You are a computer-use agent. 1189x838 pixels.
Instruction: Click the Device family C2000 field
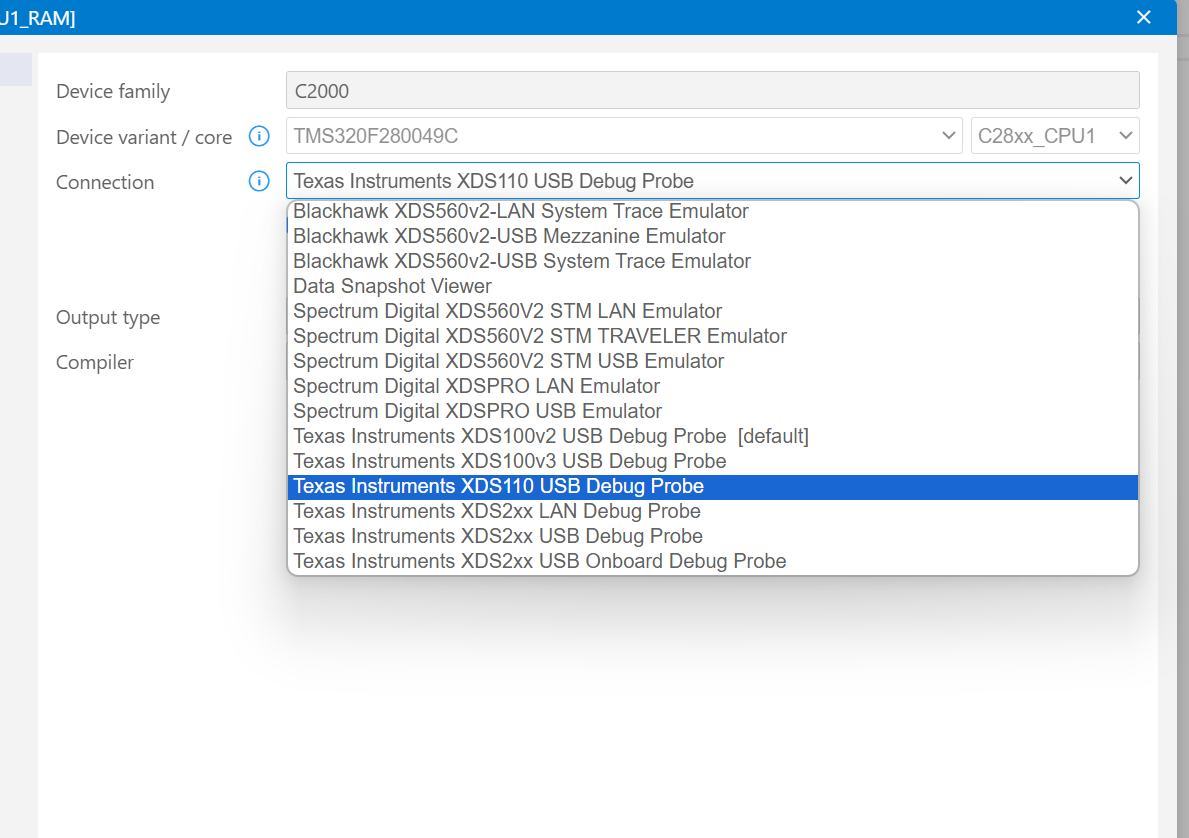(x=712, y=90)
